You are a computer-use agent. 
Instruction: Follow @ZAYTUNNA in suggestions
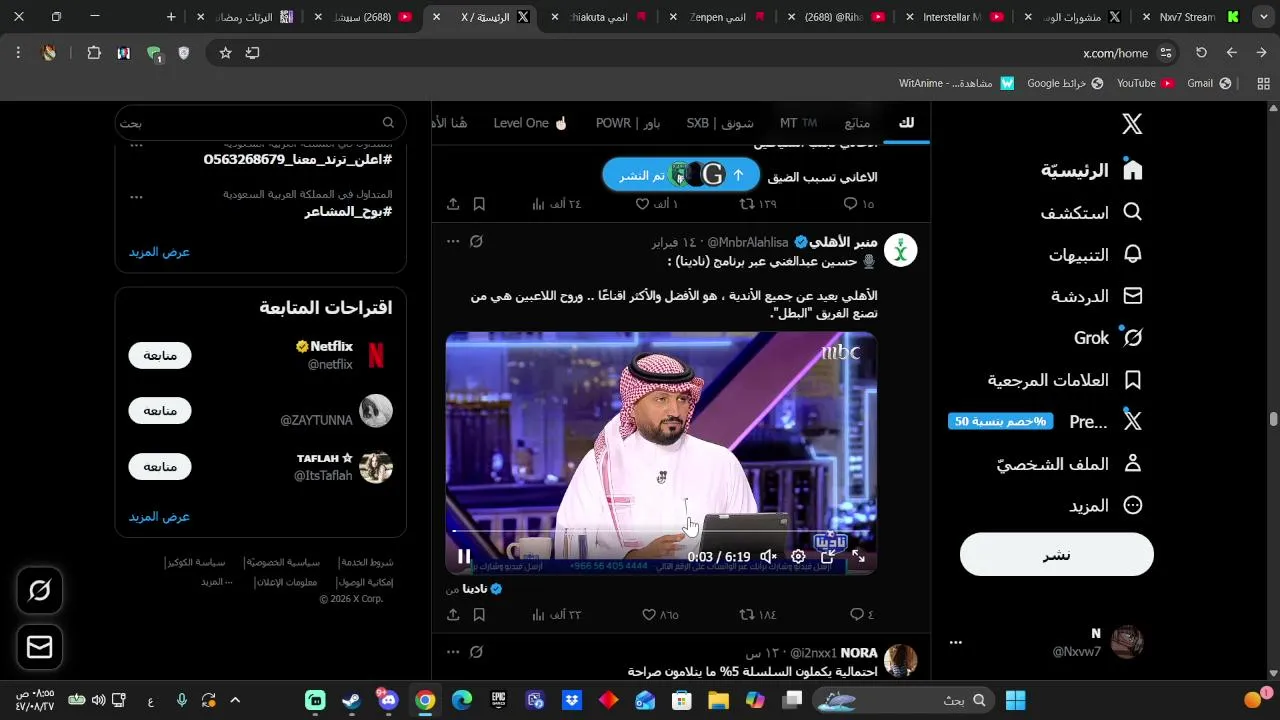160,411
